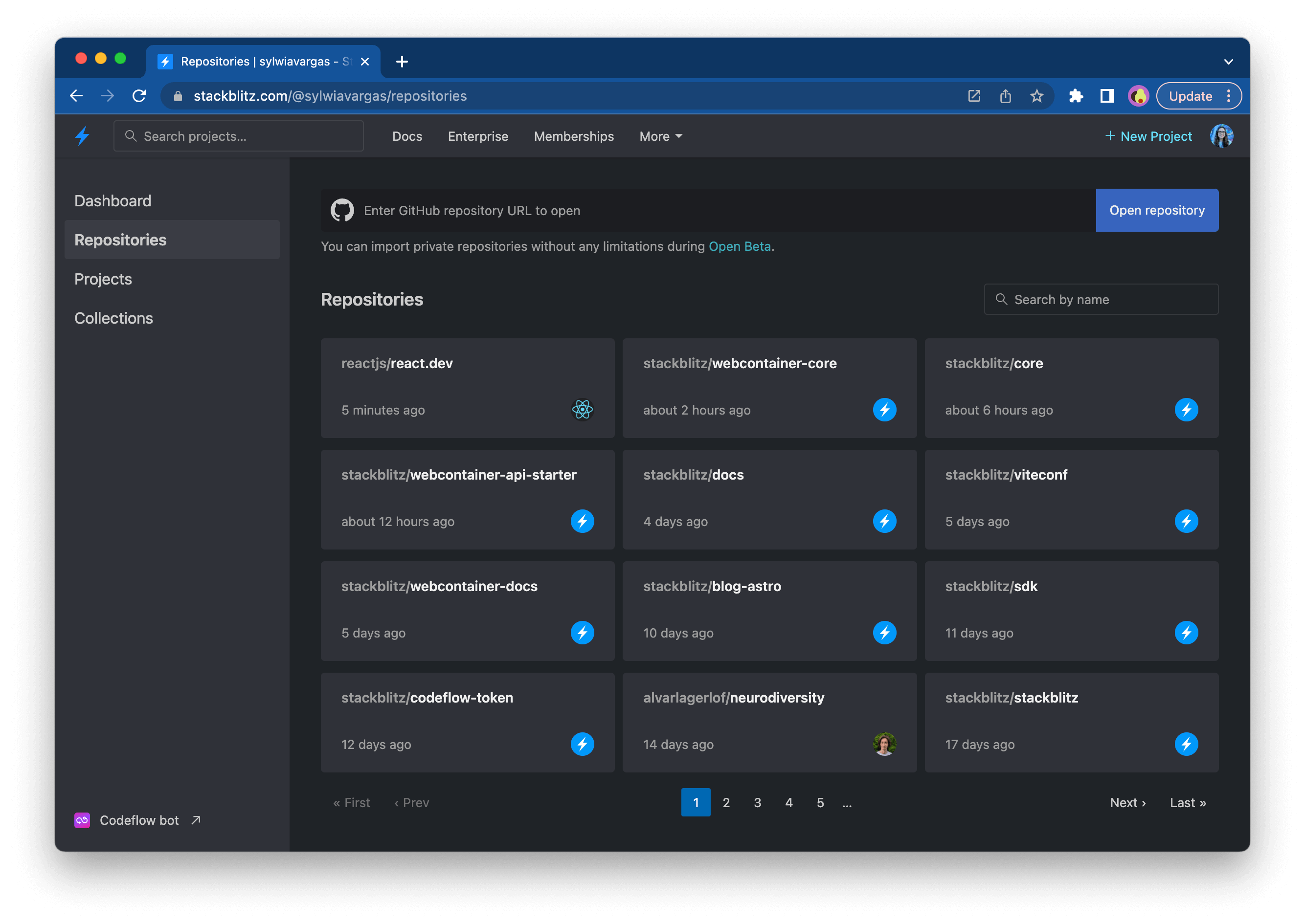Click the browser side panel icon
This screenshot has width=1305, height=924.
tap(1107, 96)
